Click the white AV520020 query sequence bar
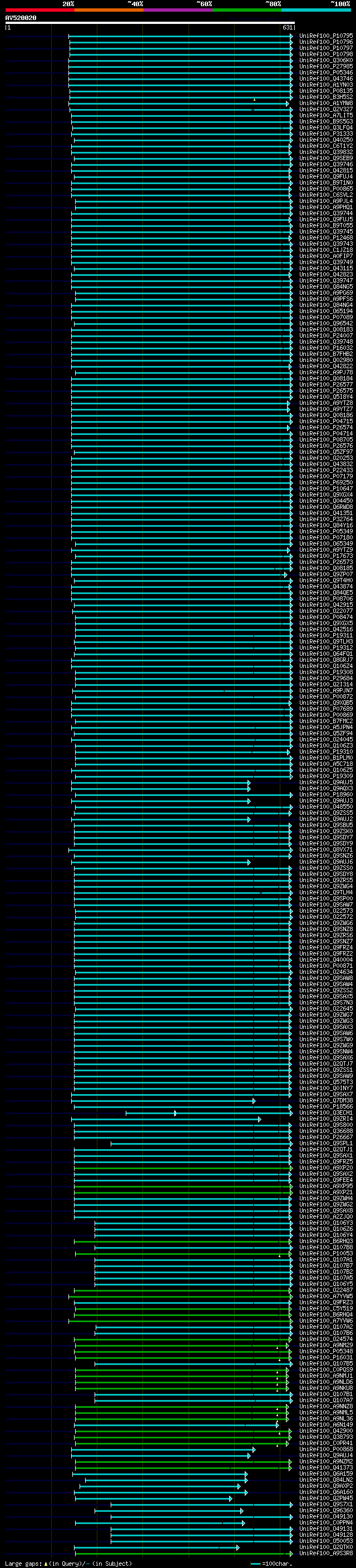Image resolution: width=356 pixels, height=1568 pixels. point(150,23)
